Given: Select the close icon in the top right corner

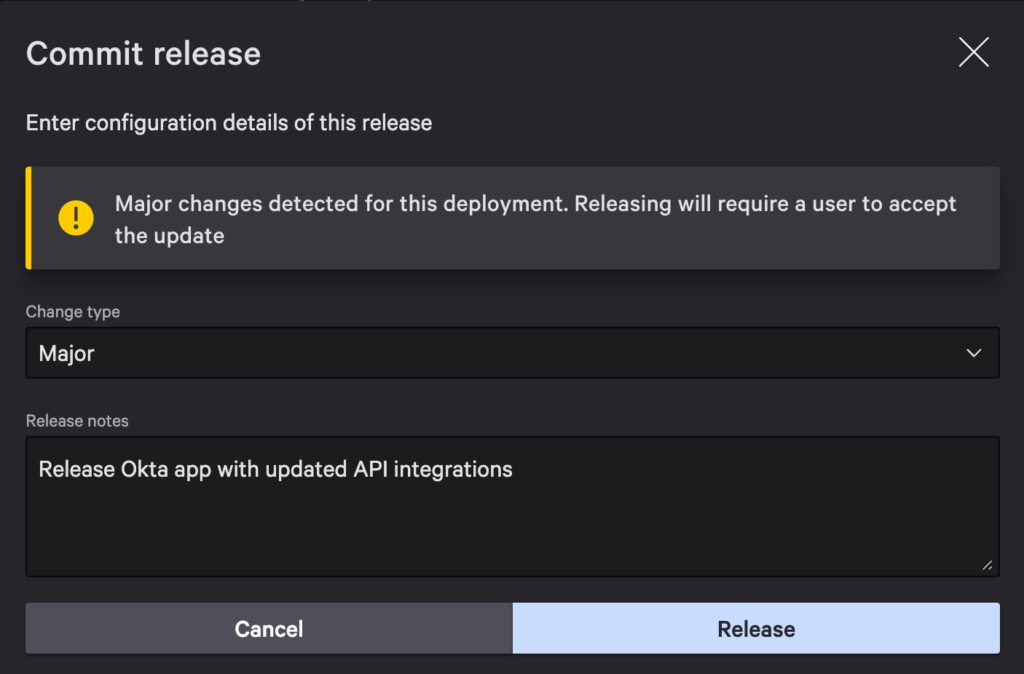Looking at the screenshot, I should [x=973, y=52].
